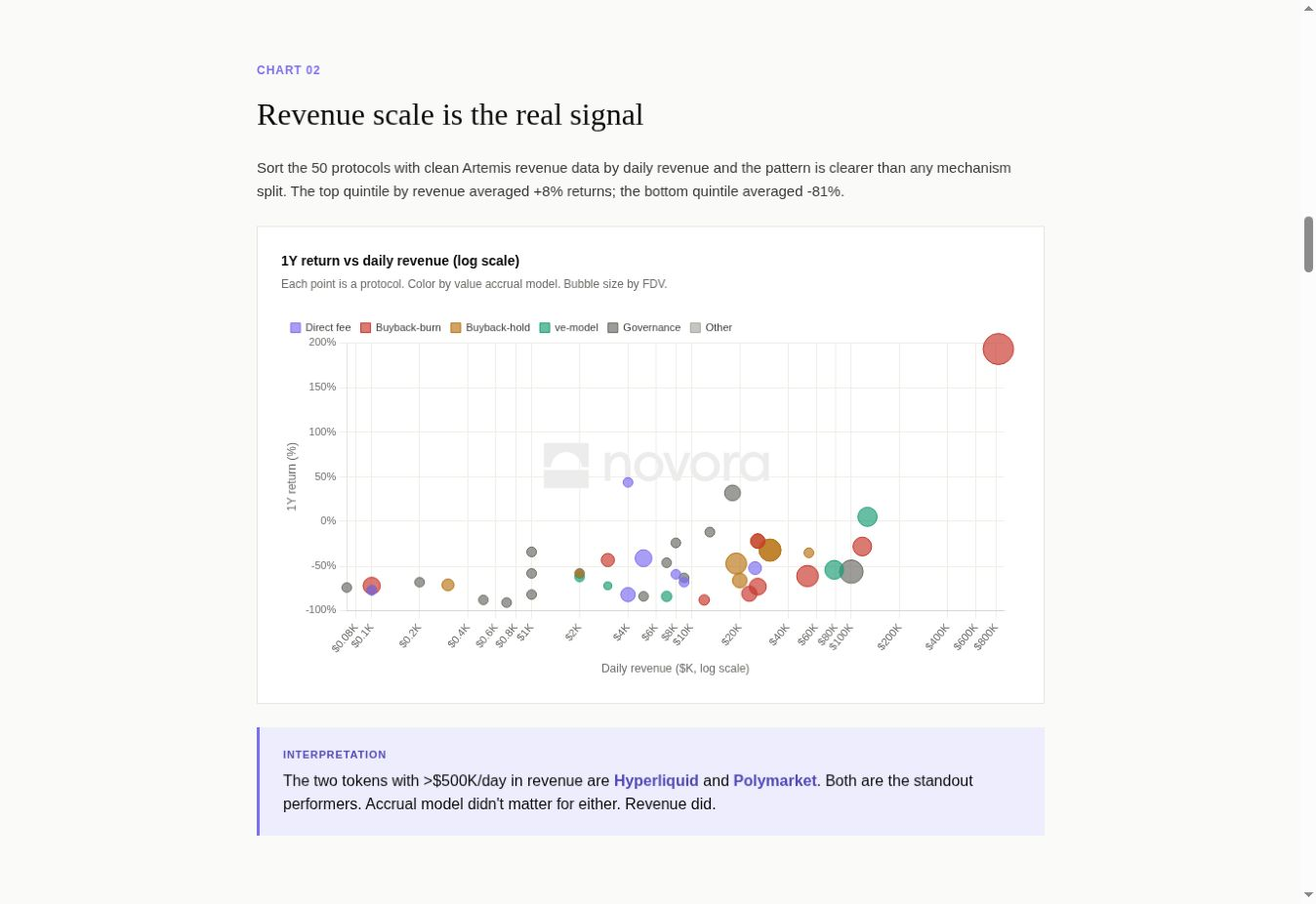The image size is (1316, 904).
Task: Click the purple bubble near 50% return
Action: (x=628, y=482)
